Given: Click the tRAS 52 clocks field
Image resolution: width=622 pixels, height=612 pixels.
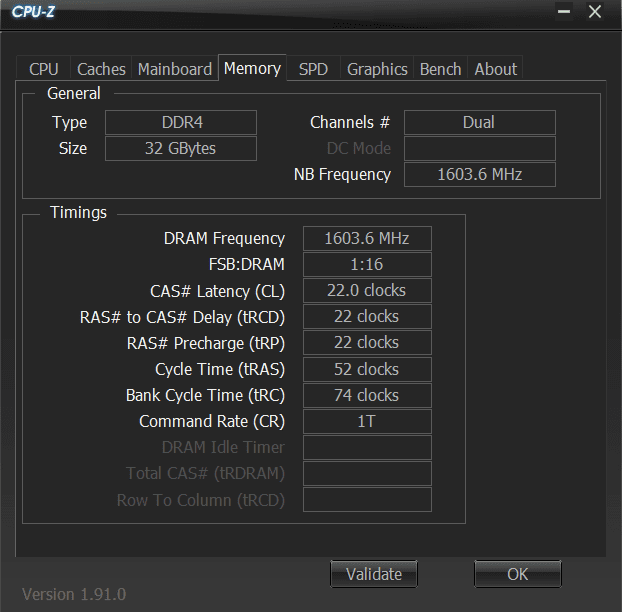Looking at the screenshot, I should [x=367, y=369].
